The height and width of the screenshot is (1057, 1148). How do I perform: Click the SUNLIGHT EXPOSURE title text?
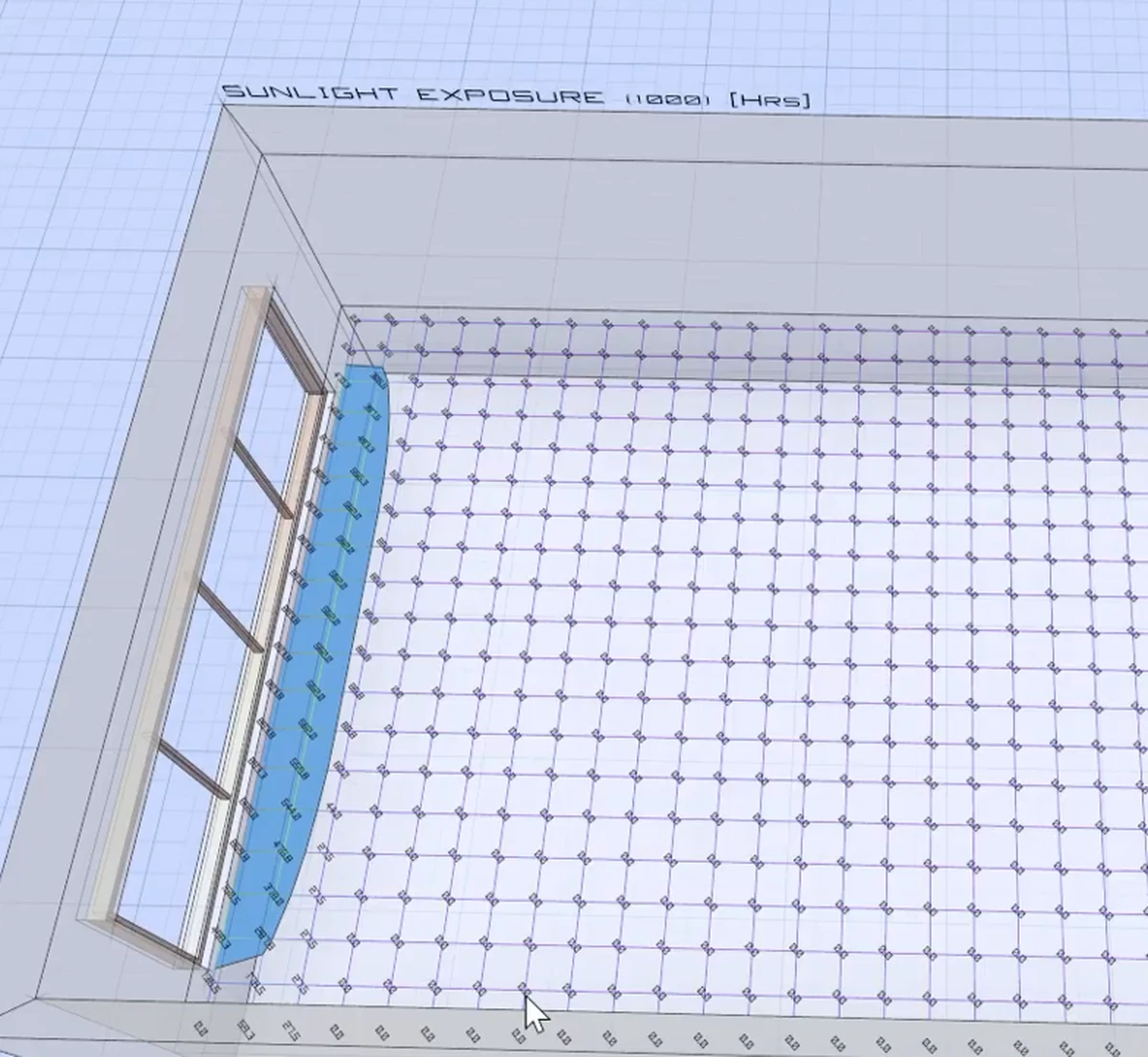point(411,95)
